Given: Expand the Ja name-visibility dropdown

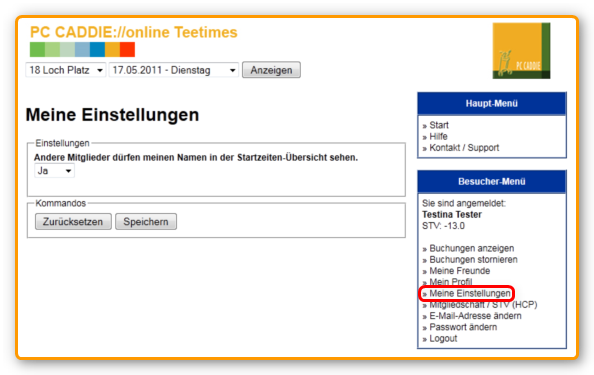Looking at the screenshot, I should pos(54,171).
